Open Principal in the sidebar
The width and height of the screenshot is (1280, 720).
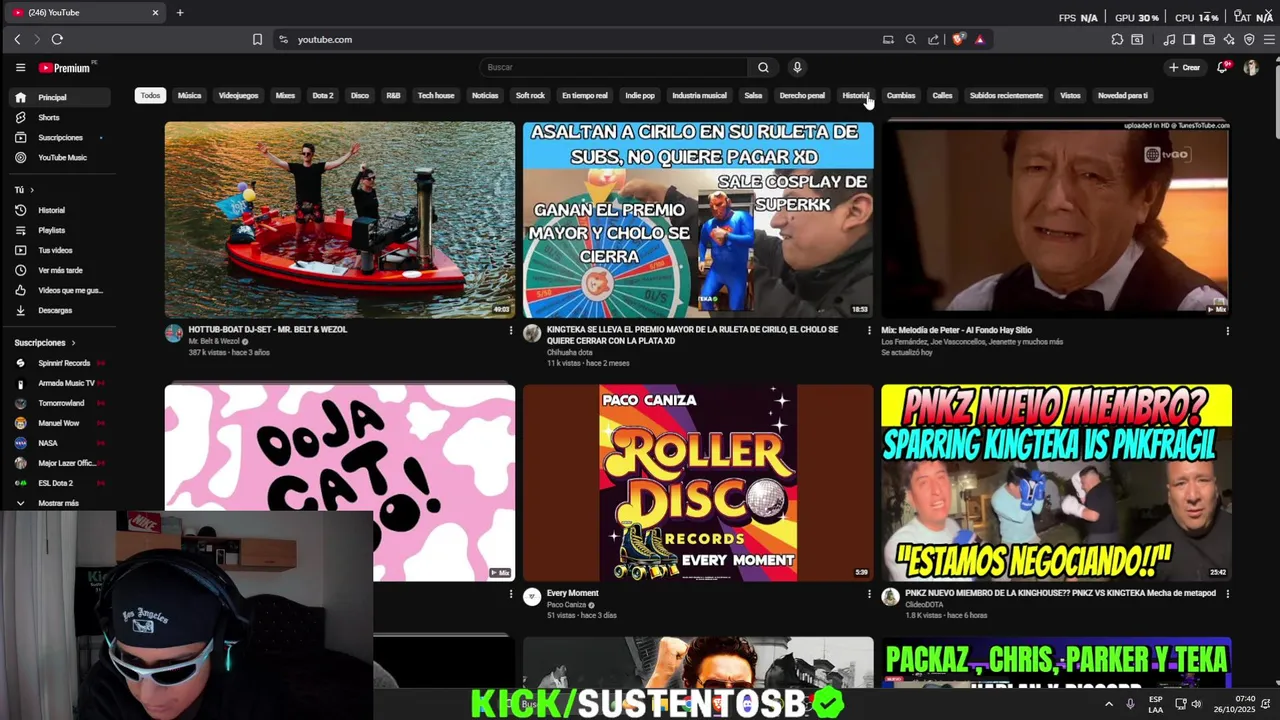pyautogui.click(x=59, y=97)
